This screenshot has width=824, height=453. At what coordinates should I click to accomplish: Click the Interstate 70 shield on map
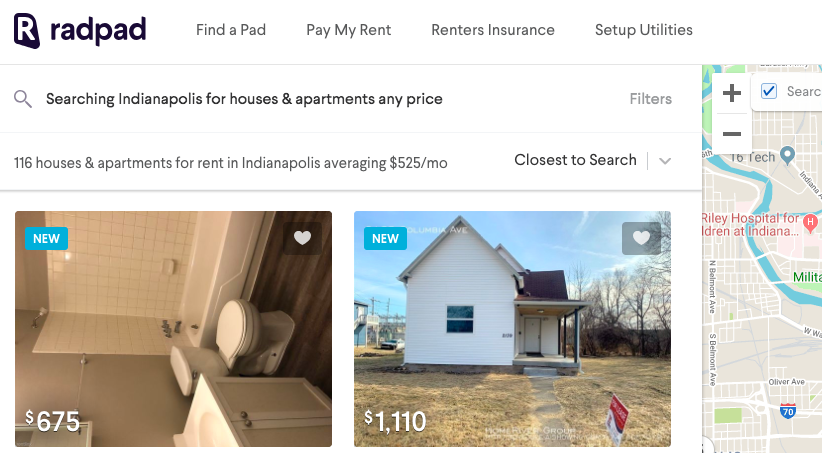pos(787,410)
